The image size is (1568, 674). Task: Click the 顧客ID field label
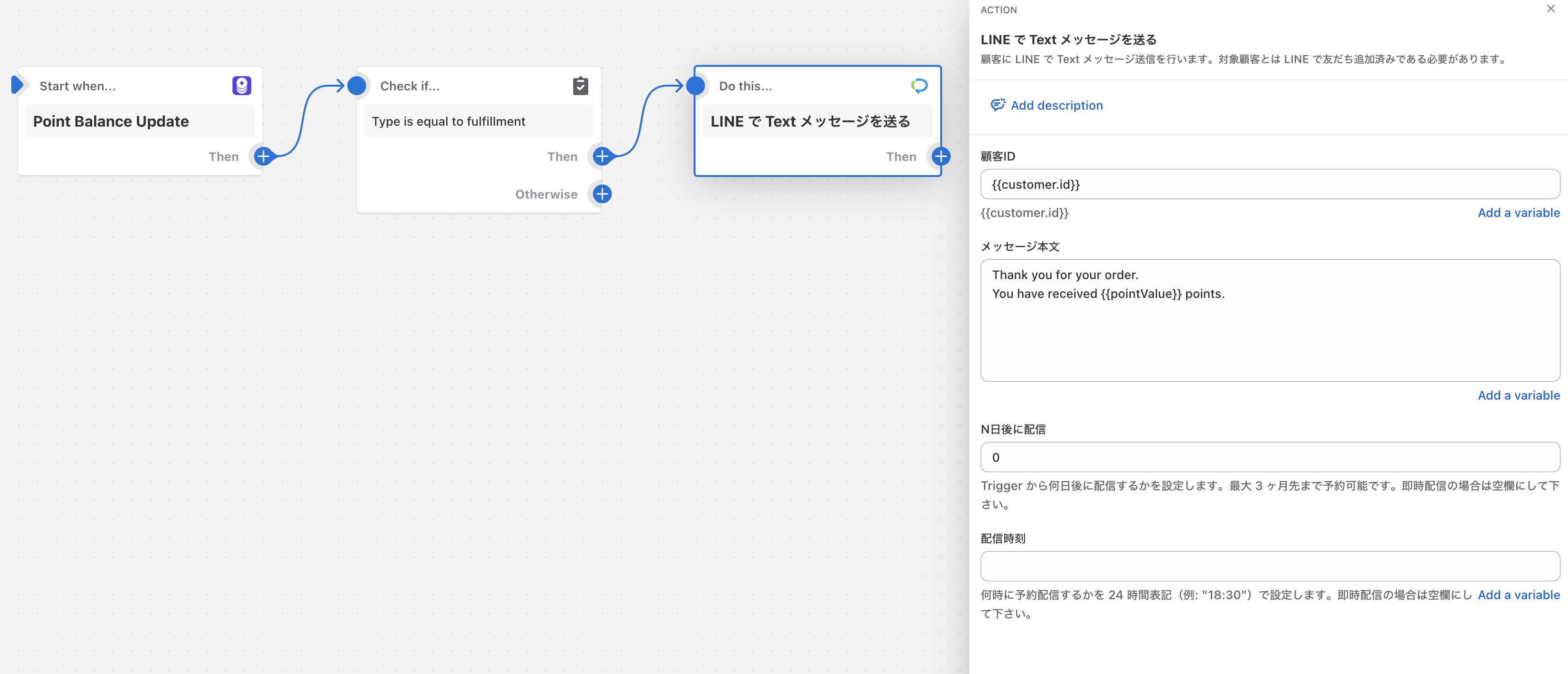coord(998,156)
